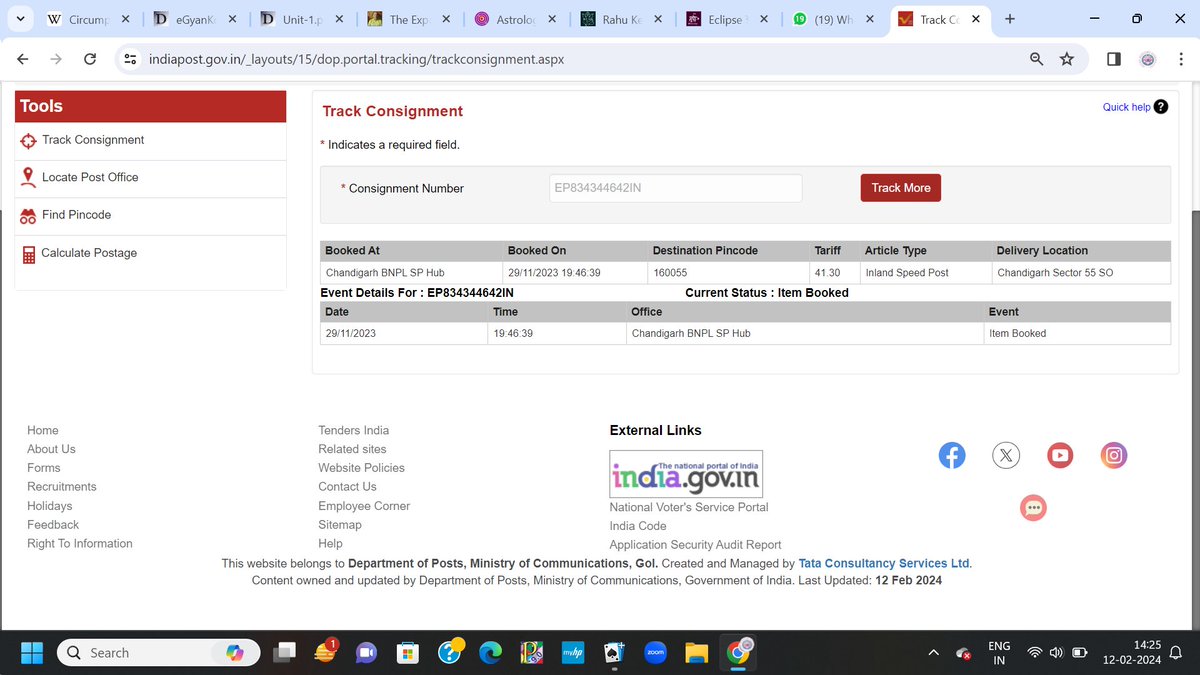Open the notification bell in system tray
Screen dimensions: 1200x675
pyautogui.click(x=1177, y=653)
